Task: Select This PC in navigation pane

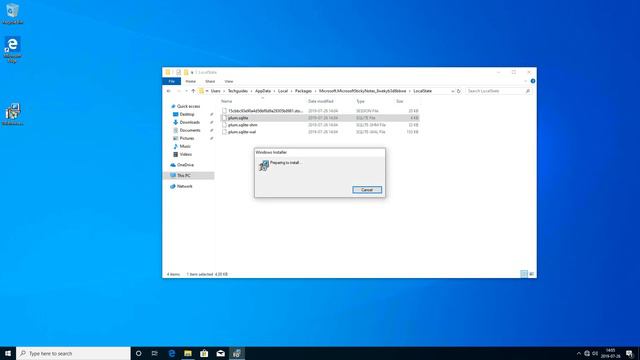Action: [x=189, y=176]
